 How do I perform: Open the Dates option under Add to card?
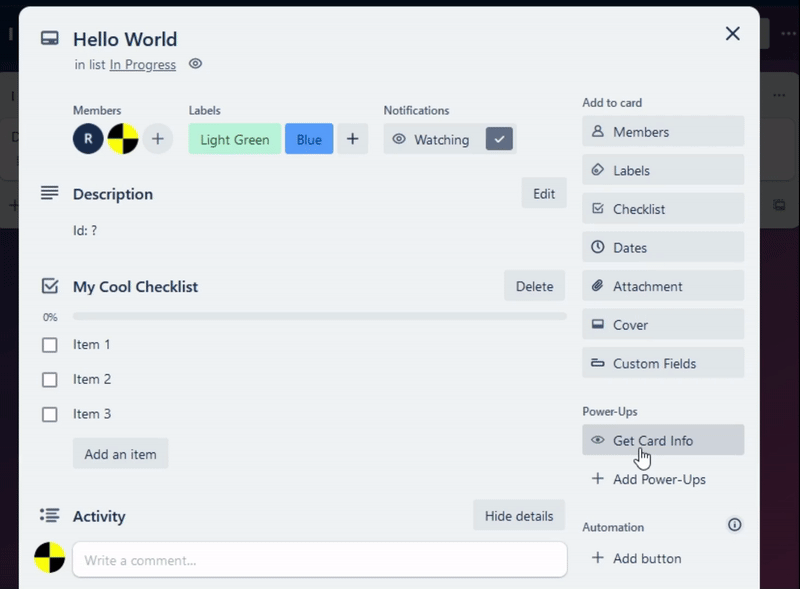[662, 247]
